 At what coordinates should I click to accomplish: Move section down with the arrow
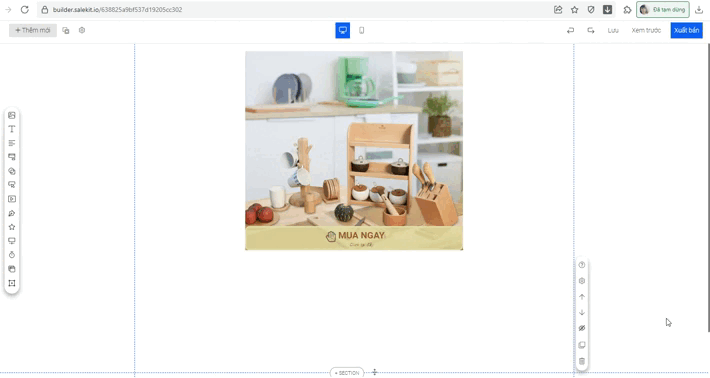[x=582, y=312]
